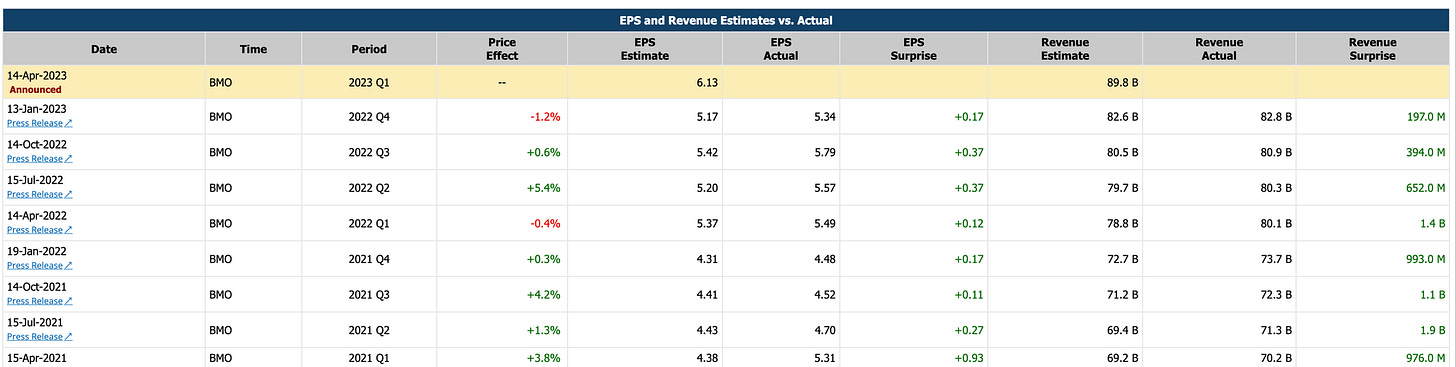
Task: Click the -1.2% price effect value
Action: [x=545, y=117]
